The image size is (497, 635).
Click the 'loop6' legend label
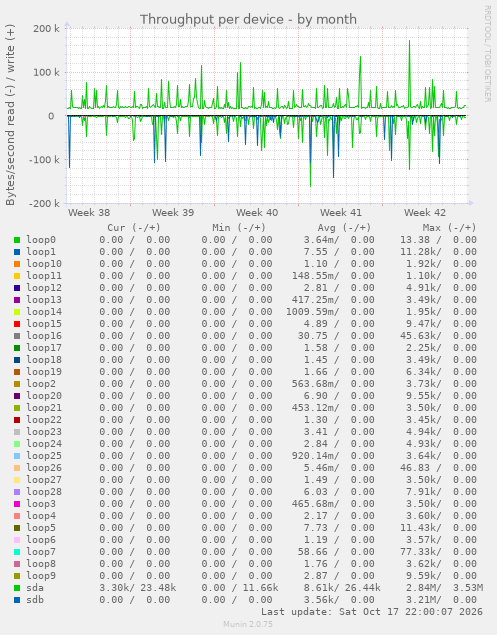[x=41, y=540]
